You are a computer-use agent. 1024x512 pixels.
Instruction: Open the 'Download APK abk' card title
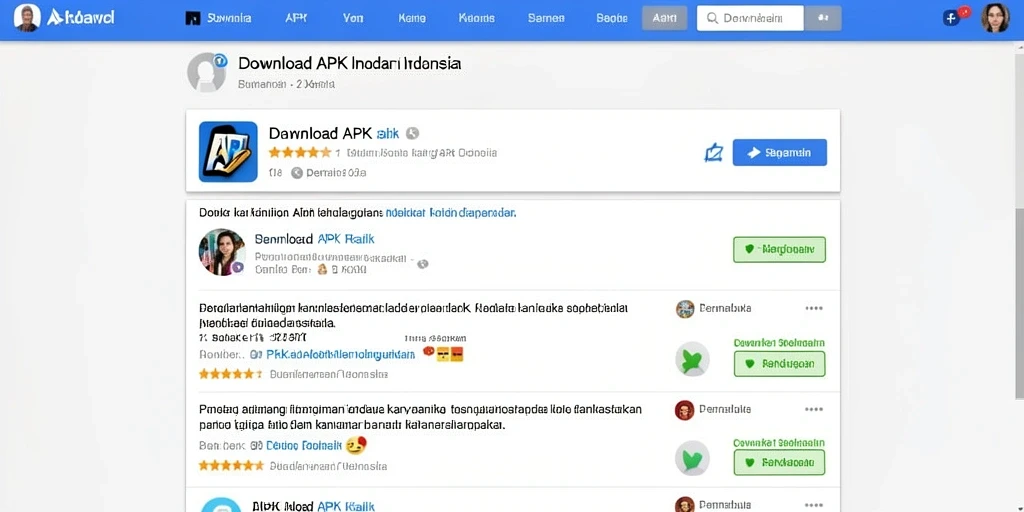[x=334, y=133]
